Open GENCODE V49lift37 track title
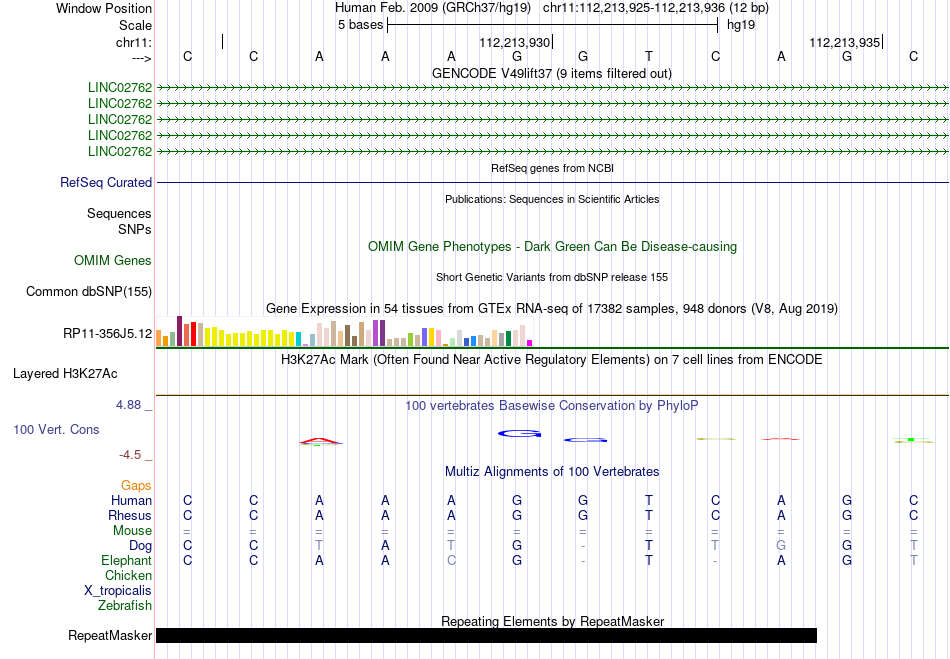The width and height of the screenshot is (950, 659). pos(552,73)
